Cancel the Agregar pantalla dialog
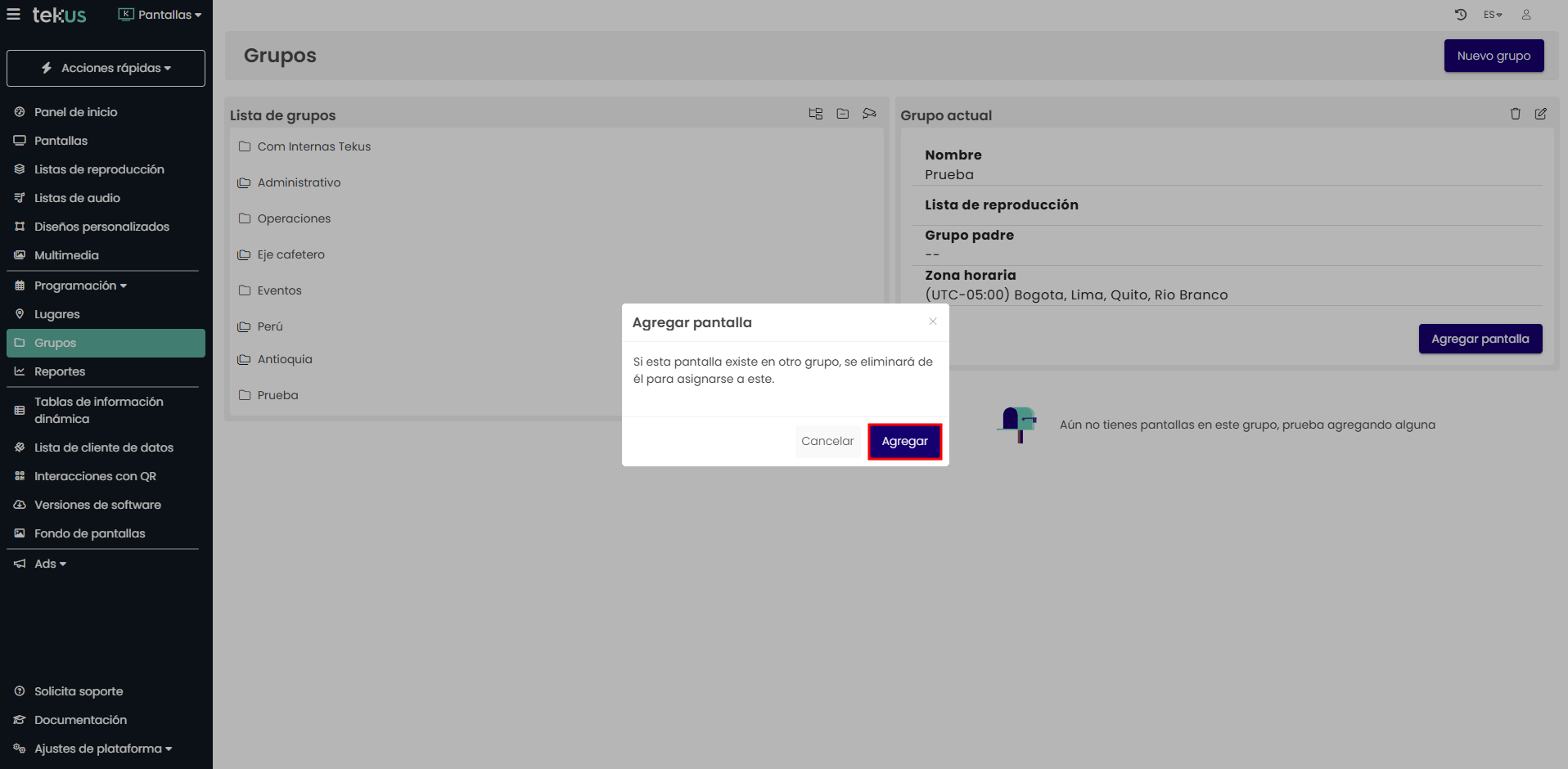 click(827, 442)
